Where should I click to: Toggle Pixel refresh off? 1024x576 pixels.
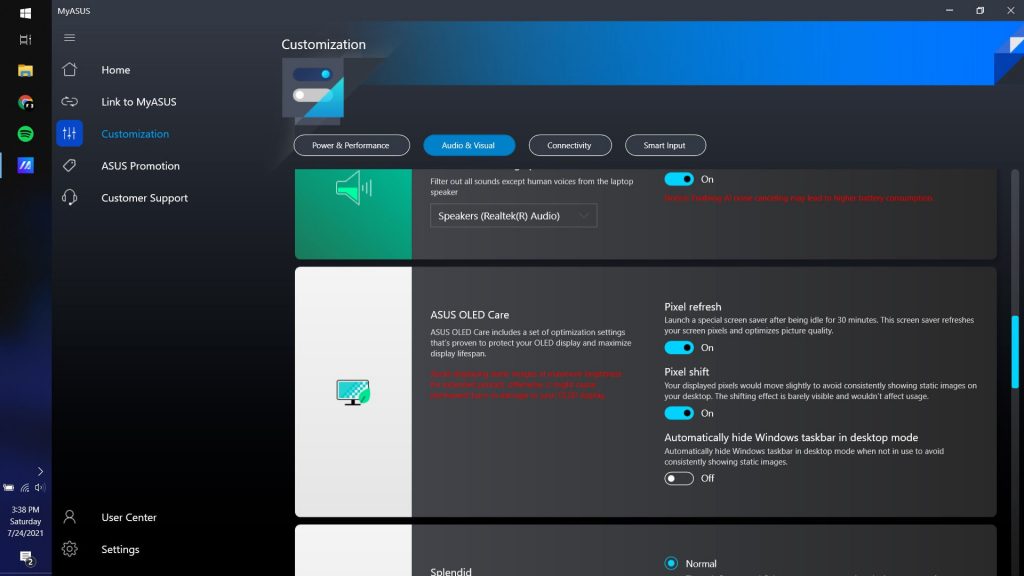click(x=679, y=347)
